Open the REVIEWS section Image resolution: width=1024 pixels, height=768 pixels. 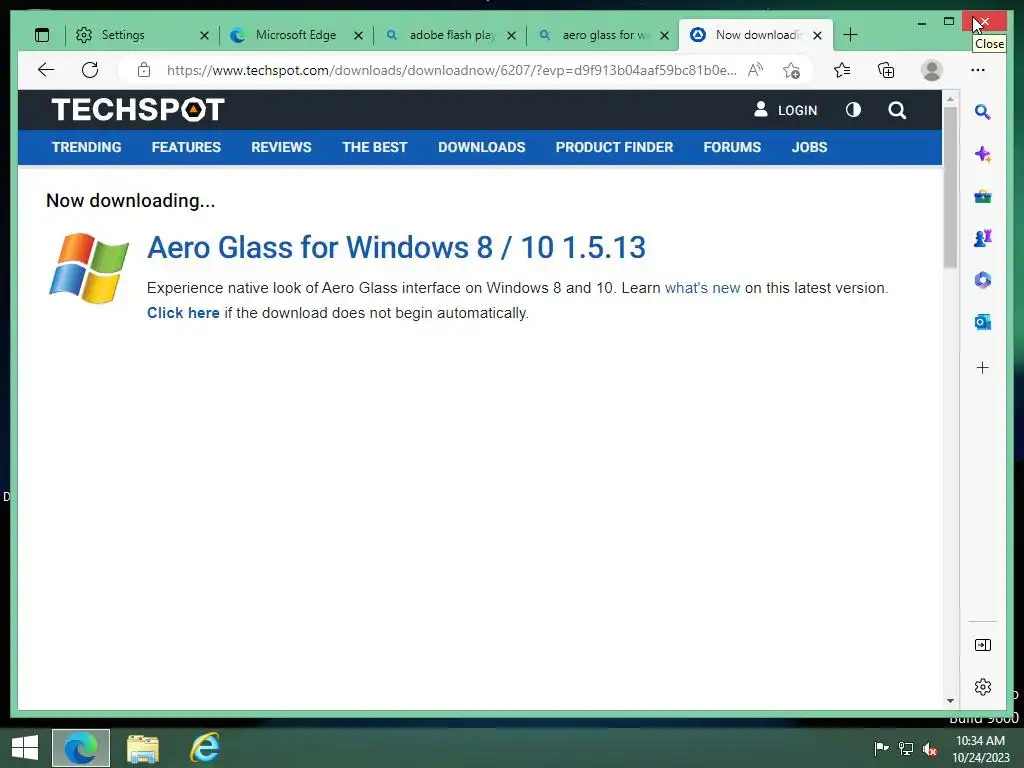pos(281,147)
